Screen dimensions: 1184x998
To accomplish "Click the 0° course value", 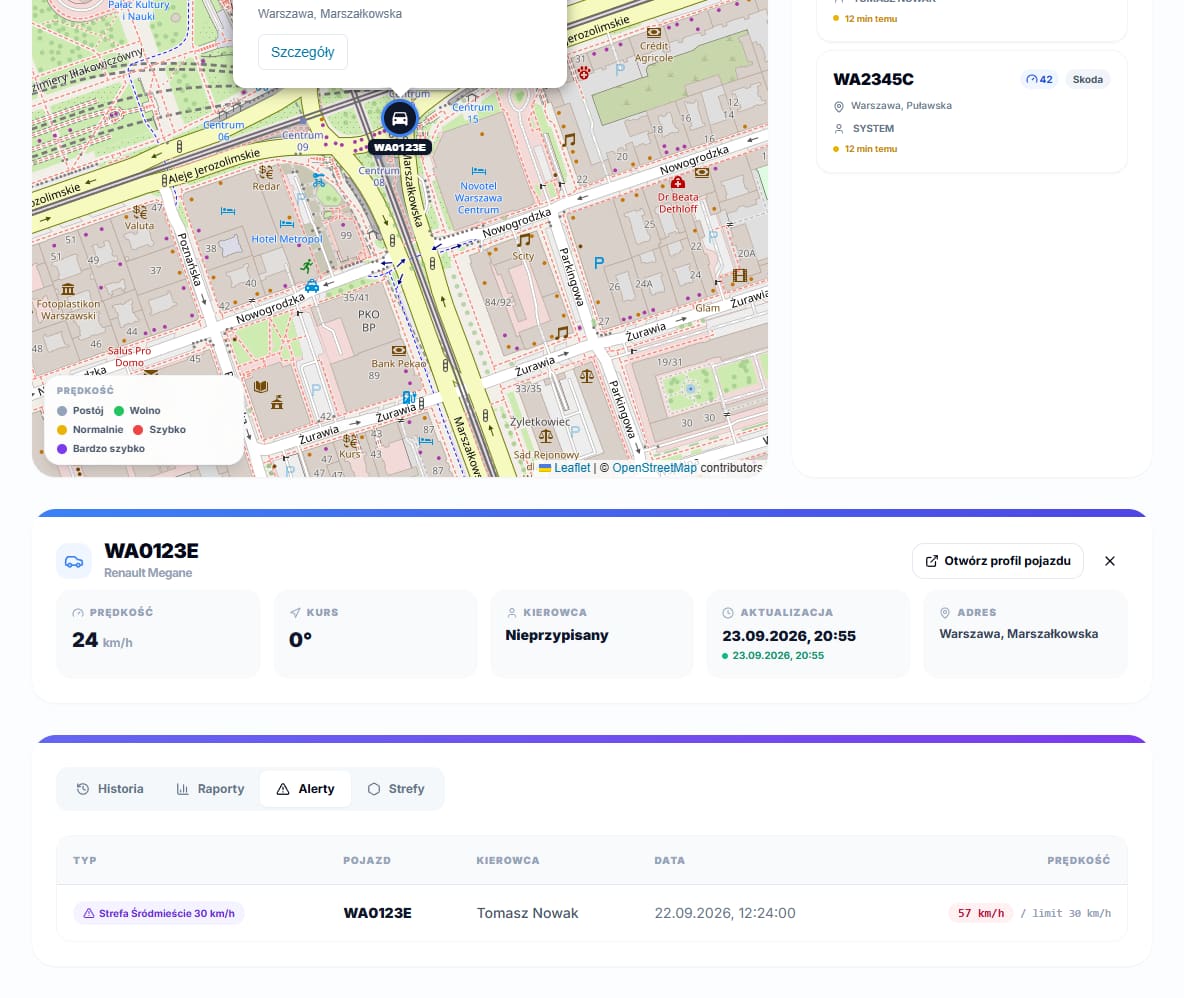I will [301, 640].
